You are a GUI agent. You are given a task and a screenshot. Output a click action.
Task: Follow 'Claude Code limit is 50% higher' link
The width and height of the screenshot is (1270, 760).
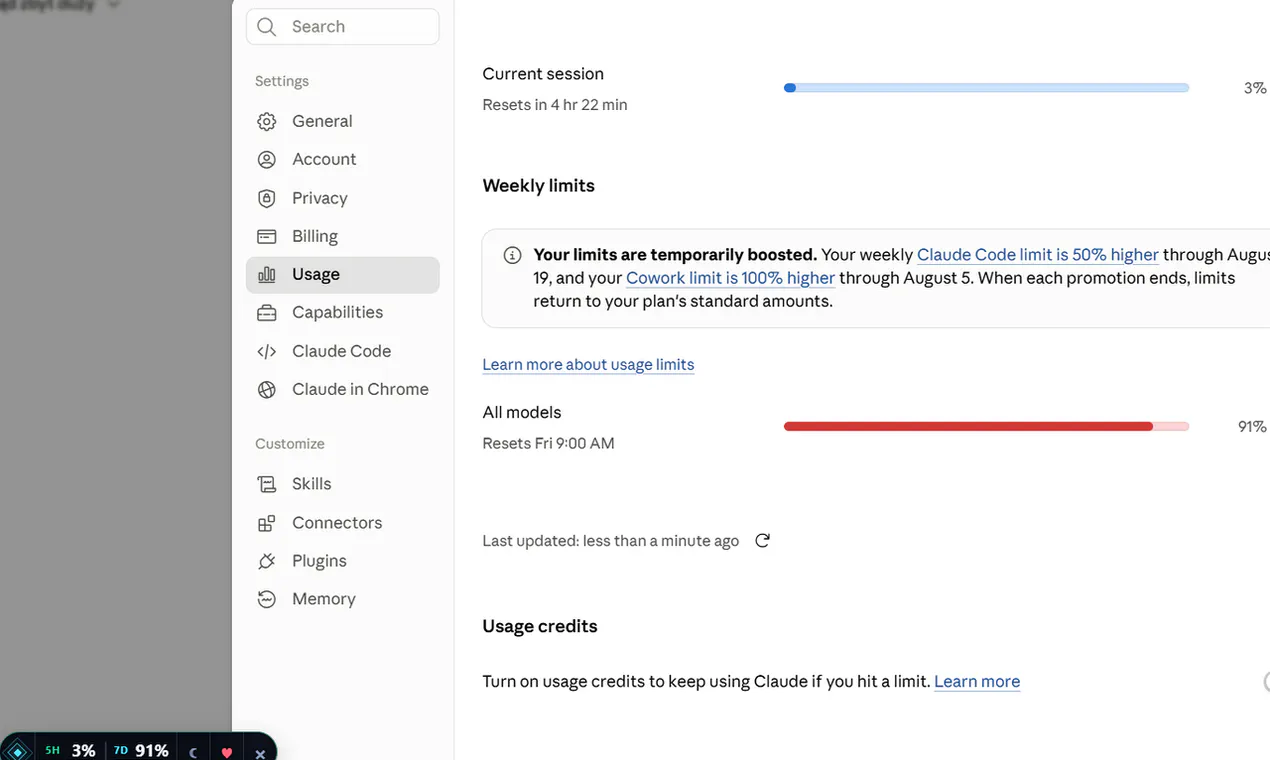1037,255
